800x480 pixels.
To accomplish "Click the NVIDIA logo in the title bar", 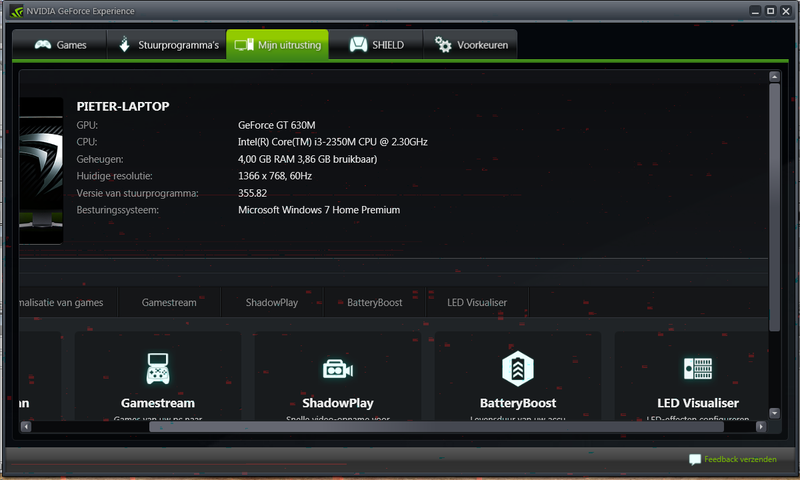I will [x=16, y=11].
